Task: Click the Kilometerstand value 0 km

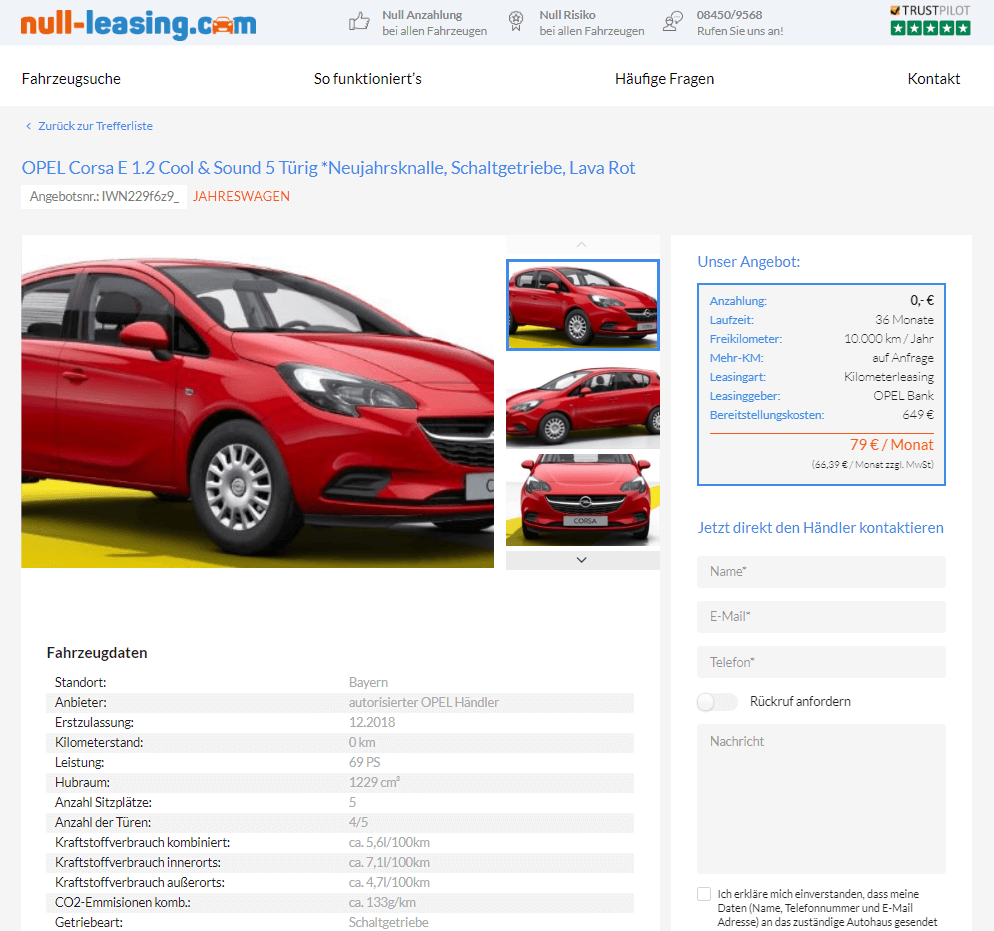Action: [362, 742]
